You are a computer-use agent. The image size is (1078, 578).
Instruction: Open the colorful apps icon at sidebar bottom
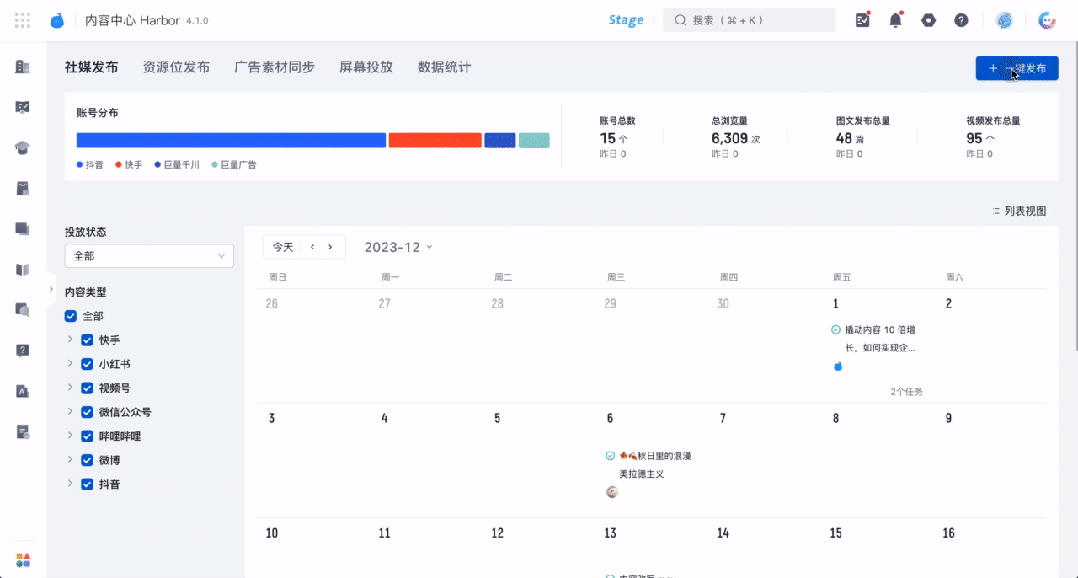click(23, 560)
